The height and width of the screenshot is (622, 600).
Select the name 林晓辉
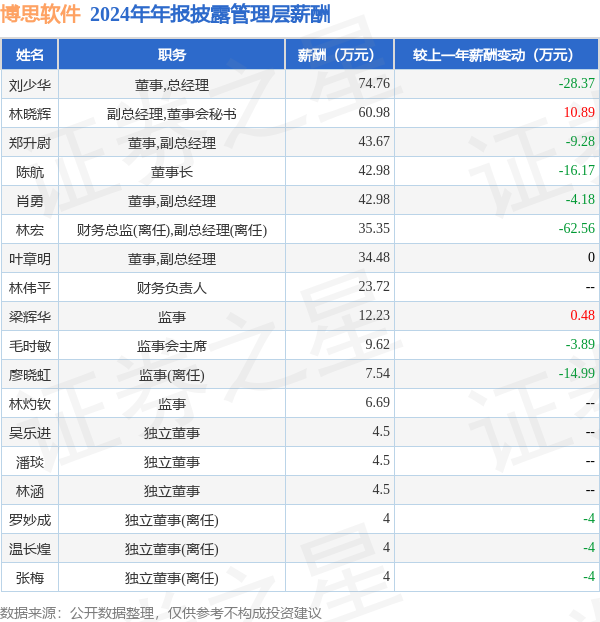[x=30, y=114]
